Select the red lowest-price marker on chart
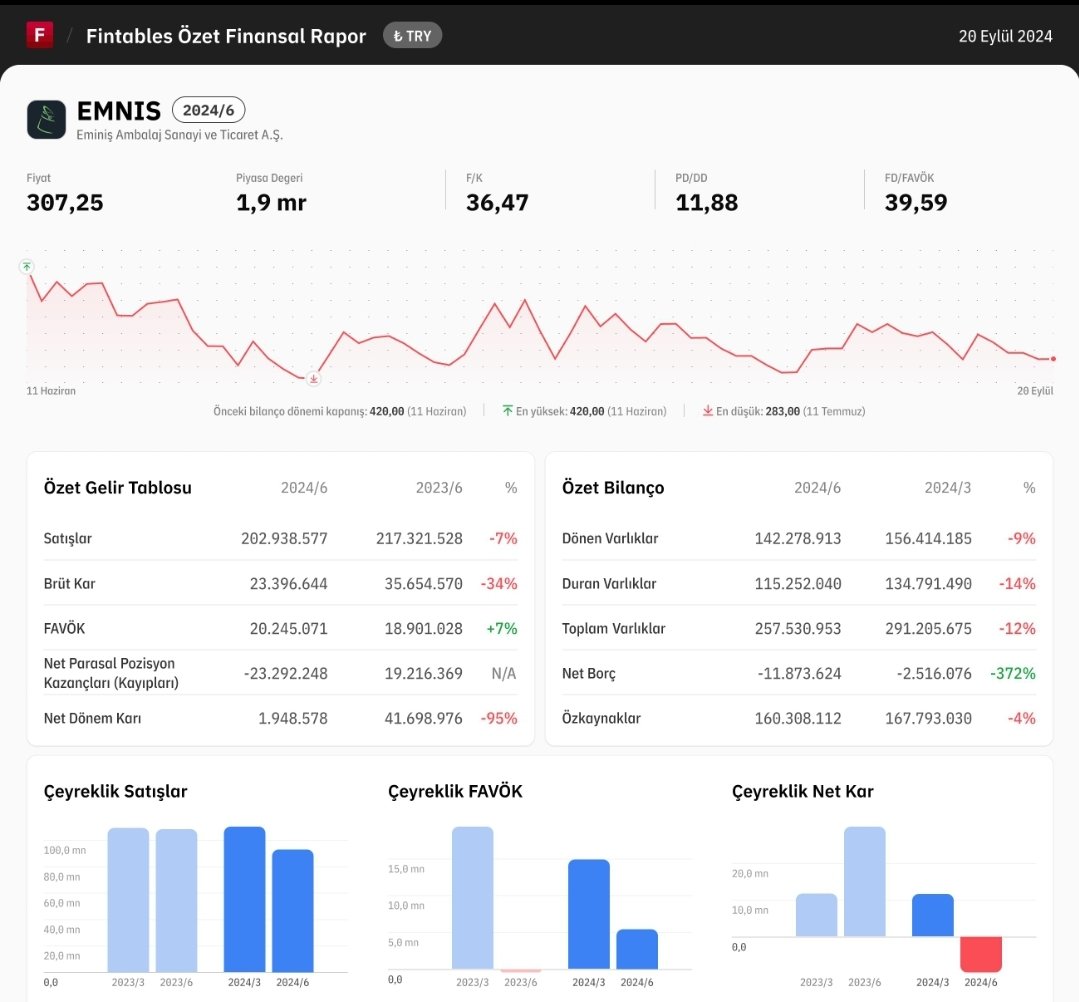This screenshot has height=1002, width=1079. (x=314, y=379)
